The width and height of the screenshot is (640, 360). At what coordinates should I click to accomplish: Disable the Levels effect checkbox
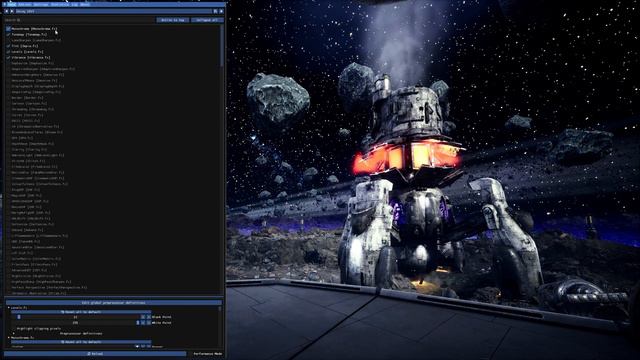point(8,52)
